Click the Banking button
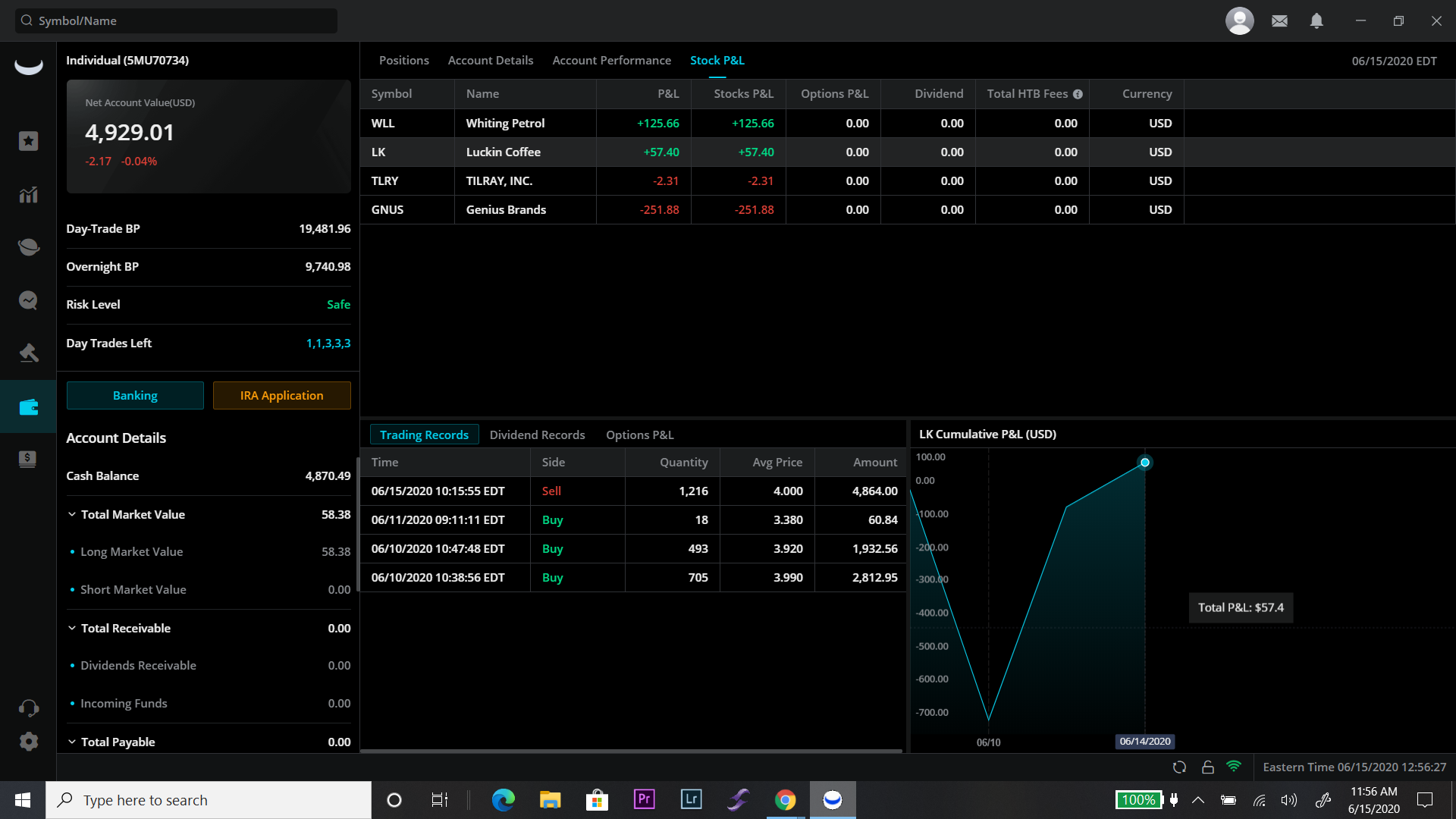This screenshot has width=1456, height=819. tap(135, 395)
